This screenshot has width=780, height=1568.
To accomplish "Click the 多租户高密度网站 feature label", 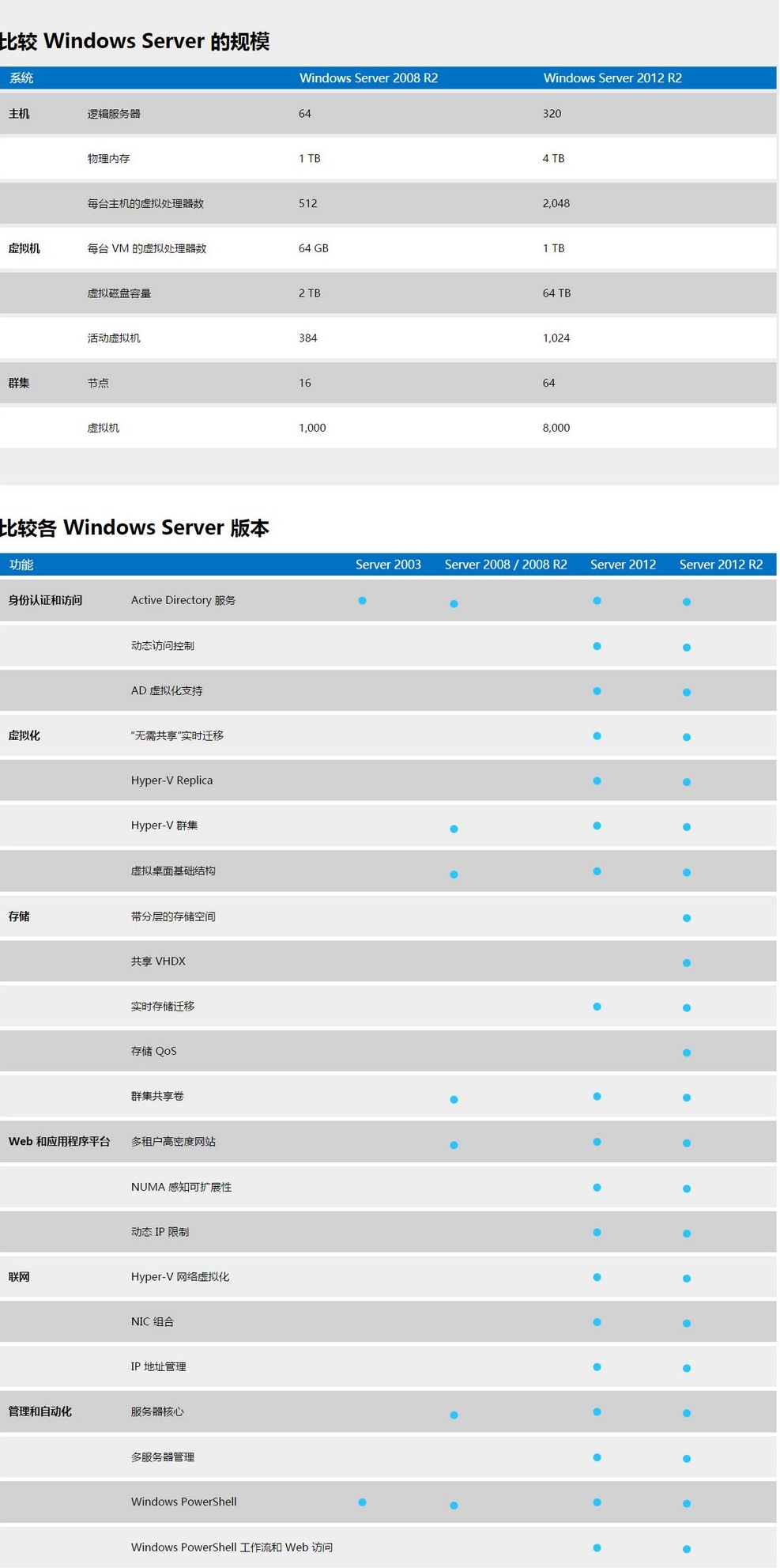I will [173, 1142].
